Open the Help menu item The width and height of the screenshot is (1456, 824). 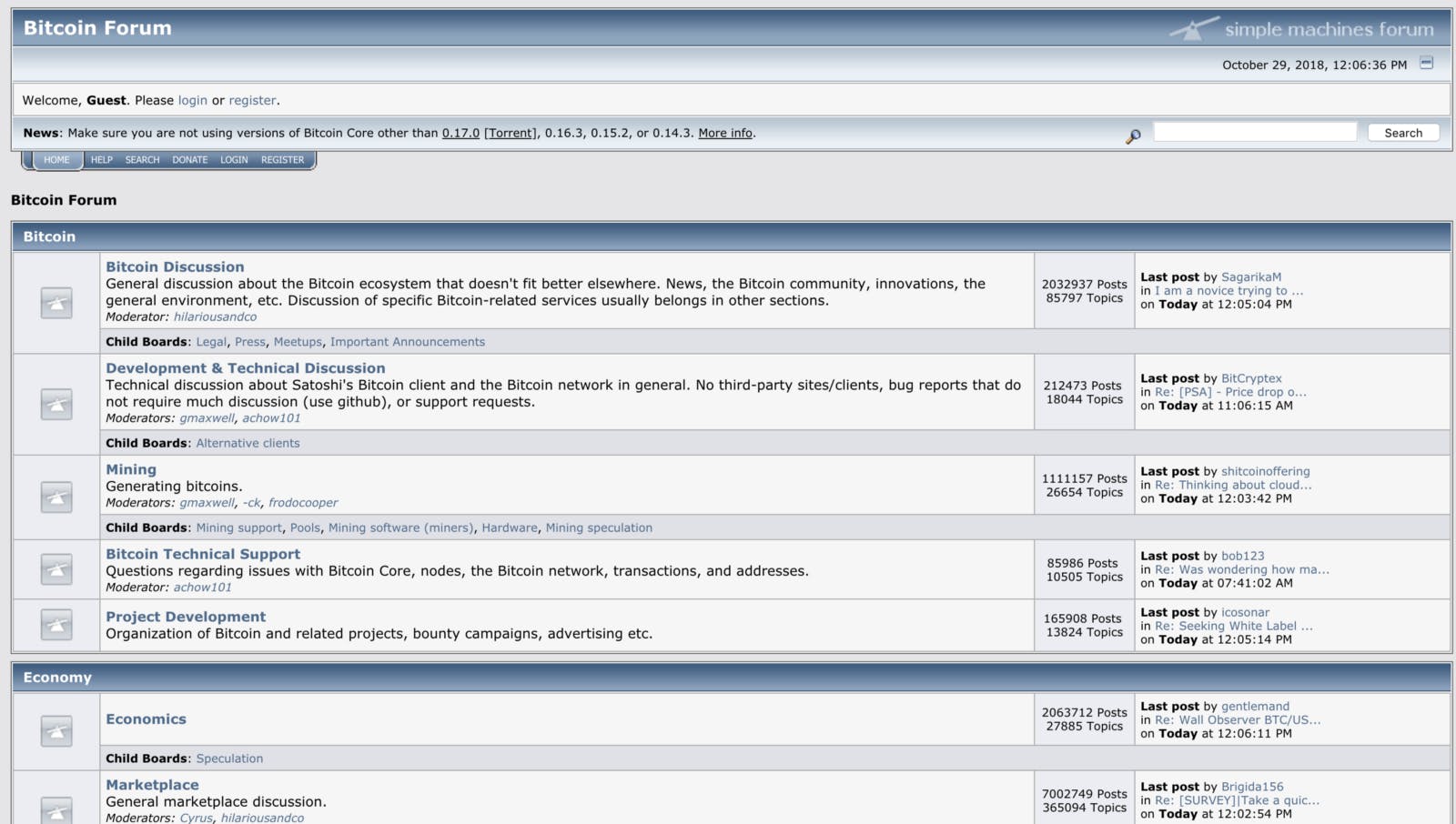(101, 160)
